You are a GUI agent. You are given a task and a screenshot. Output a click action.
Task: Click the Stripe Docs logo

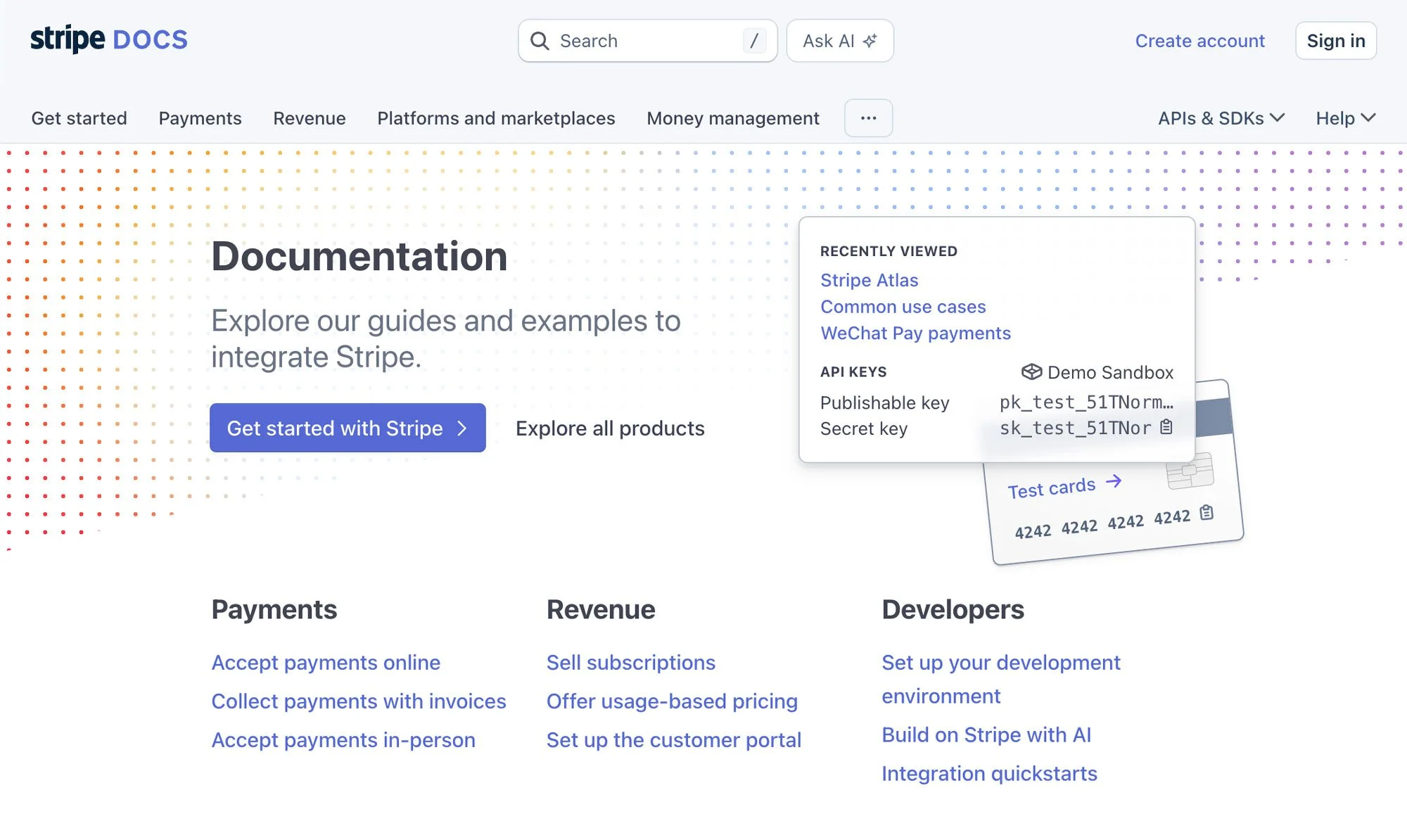(109, 39)
